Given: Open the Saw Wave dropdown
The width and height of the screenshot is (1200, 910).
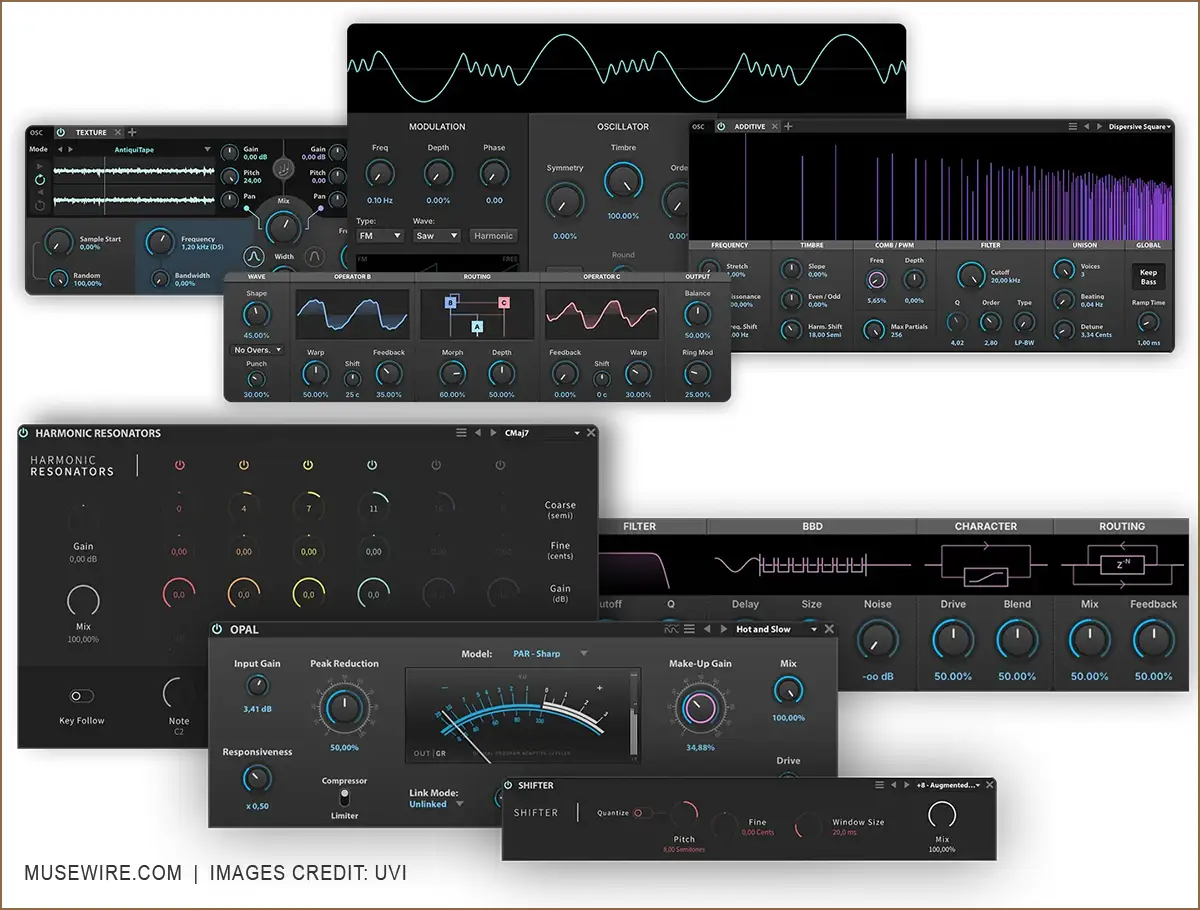Looking at the screenshot, I should pos(436,236).
